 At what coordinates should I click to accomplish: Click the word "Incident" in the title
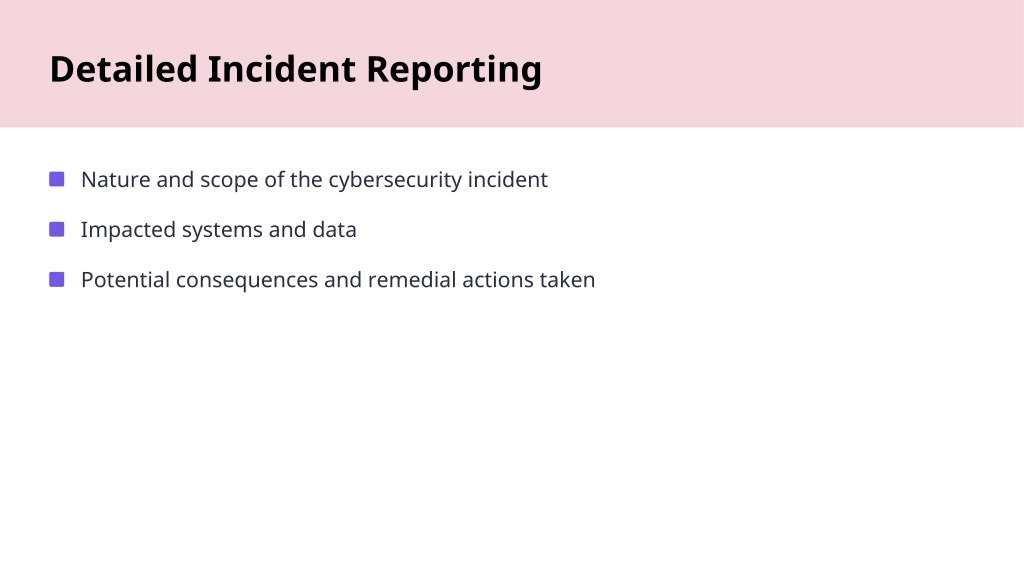click(x=281, y=69)
